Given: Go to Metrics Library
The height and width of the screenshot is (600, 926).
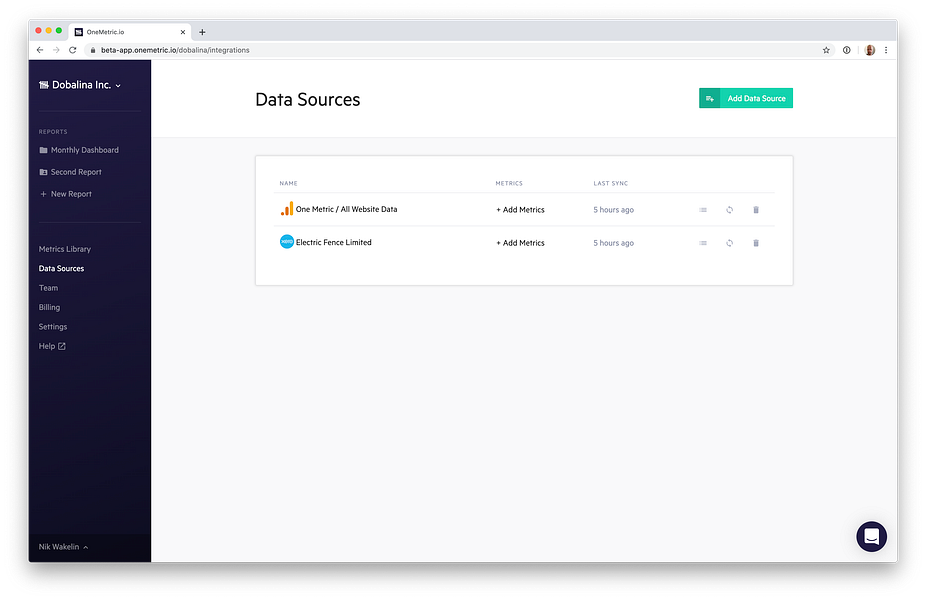Looking at the screenshot, I should 64,249.
